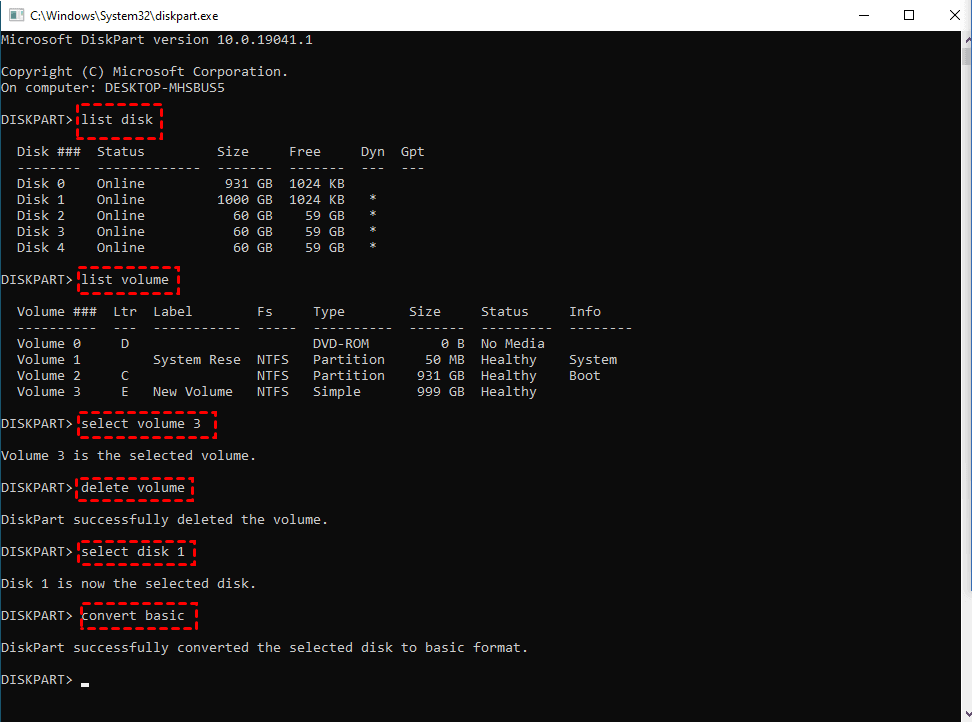Minimize the DiskPart console window
The height and width of the screenshot is (723, 972).
[x=863, y=16]
